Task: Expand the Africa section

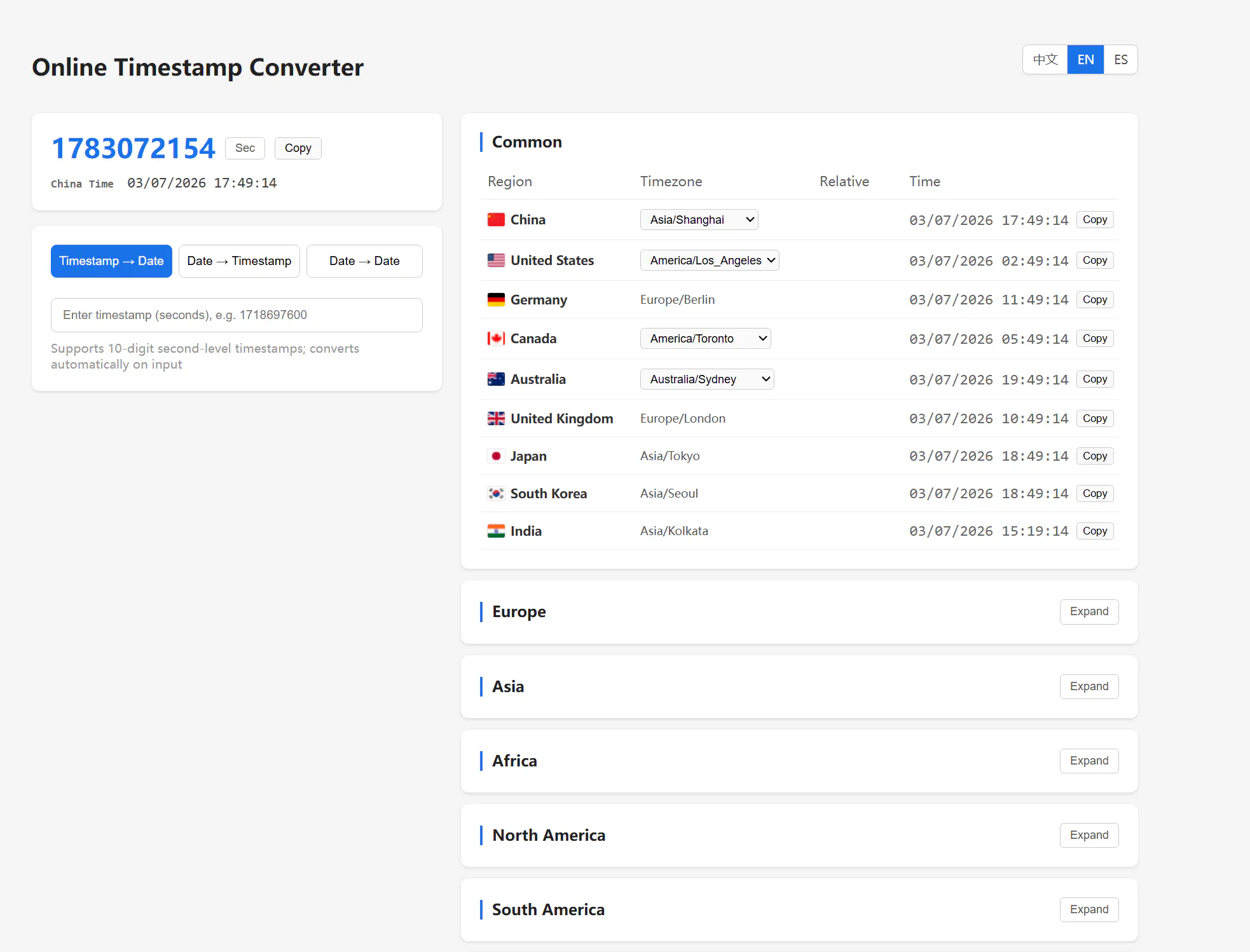Action: pos(1089,761)
